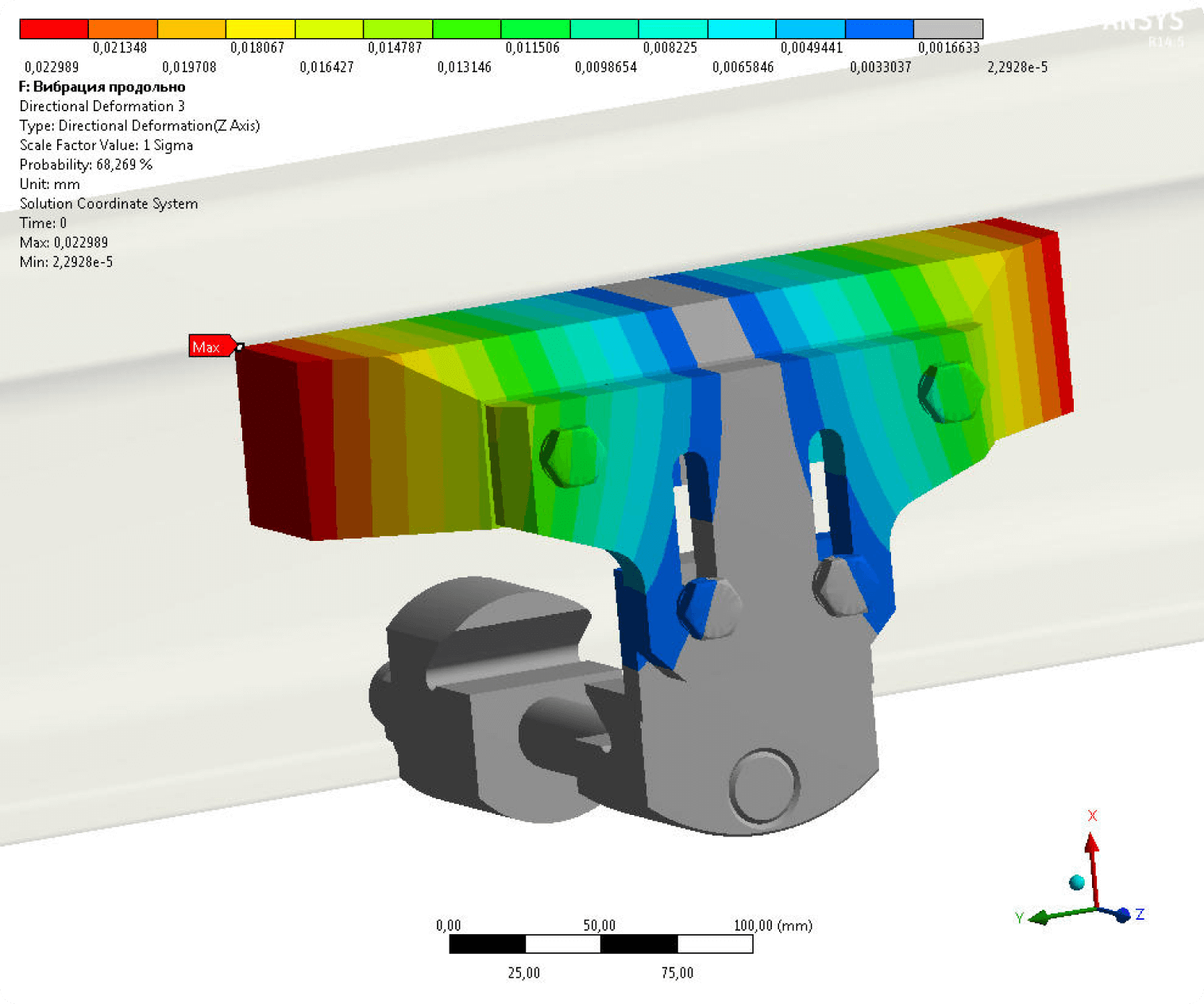The image size is (1204, 1004).
Task: Click 'Scale Factor Value: 1 Sigma' line
Action: (106, 145)
